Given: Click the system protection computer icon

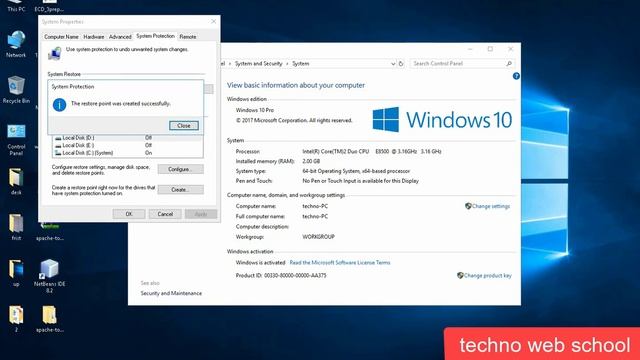Looking at the screenshot, I should (x=54, y=53).
